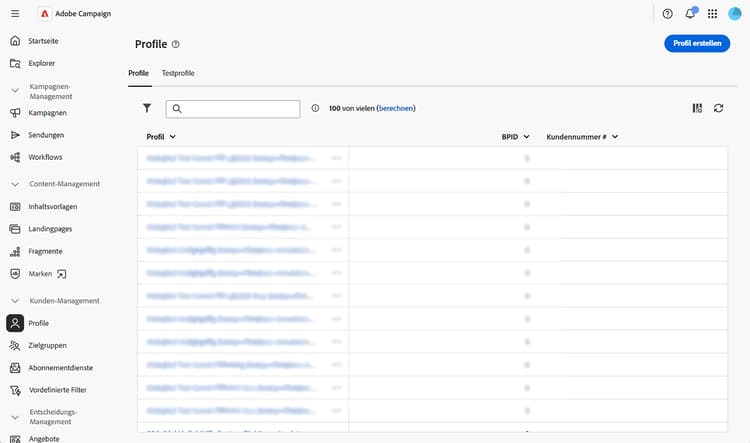The height and width of the screenshot is (443, 750).
Task: Collapse the Kampagnen-Management section
Action: tap(15, 90)
